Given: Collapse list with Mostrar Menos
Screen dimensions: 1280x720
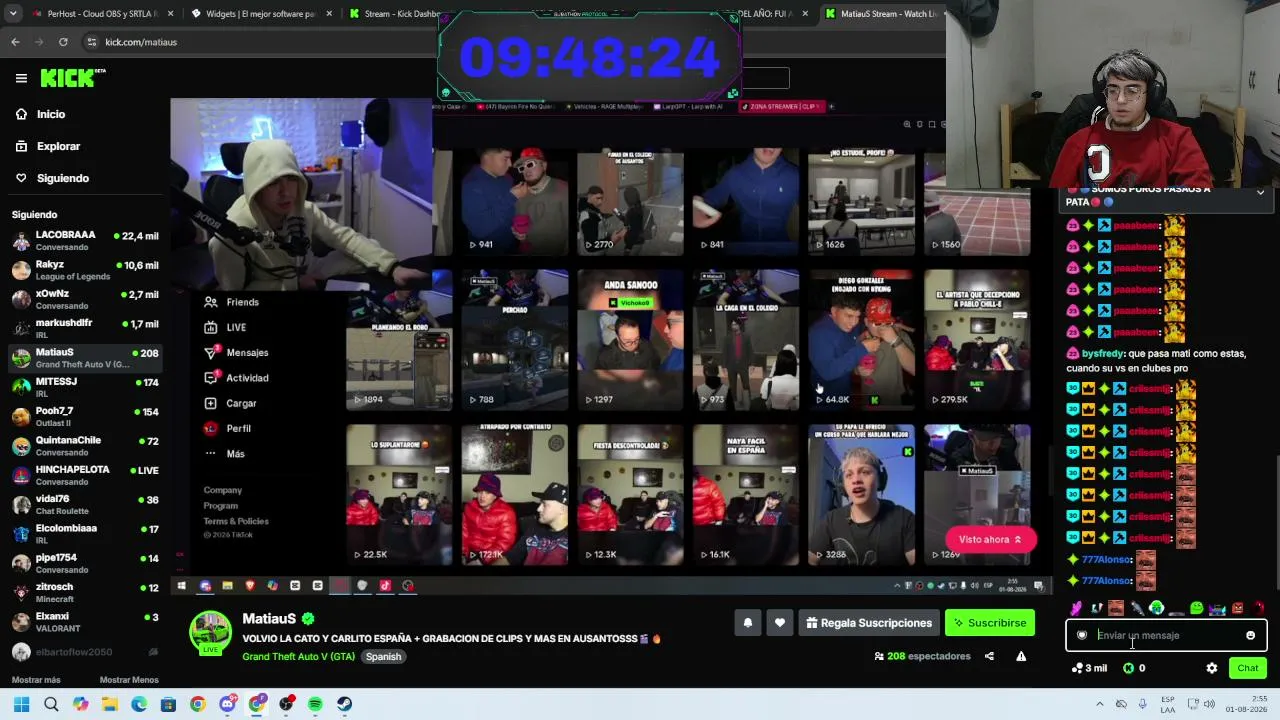Looking at the screenshot, I should [x=129, y=680].
